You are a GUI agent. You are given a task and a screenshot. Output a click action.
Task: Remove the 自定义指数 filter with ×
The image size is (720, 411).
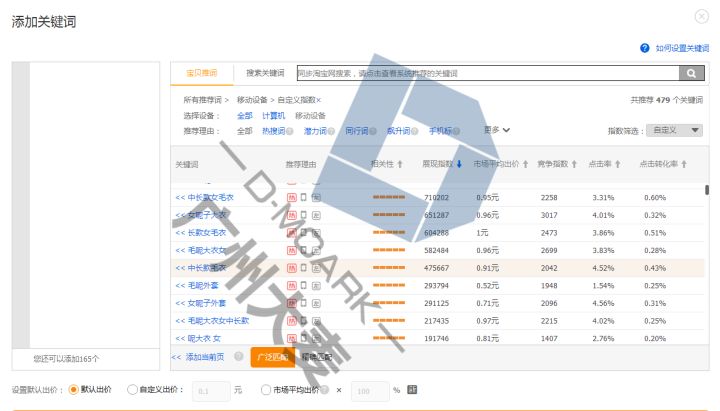click(x=319, y=100)
